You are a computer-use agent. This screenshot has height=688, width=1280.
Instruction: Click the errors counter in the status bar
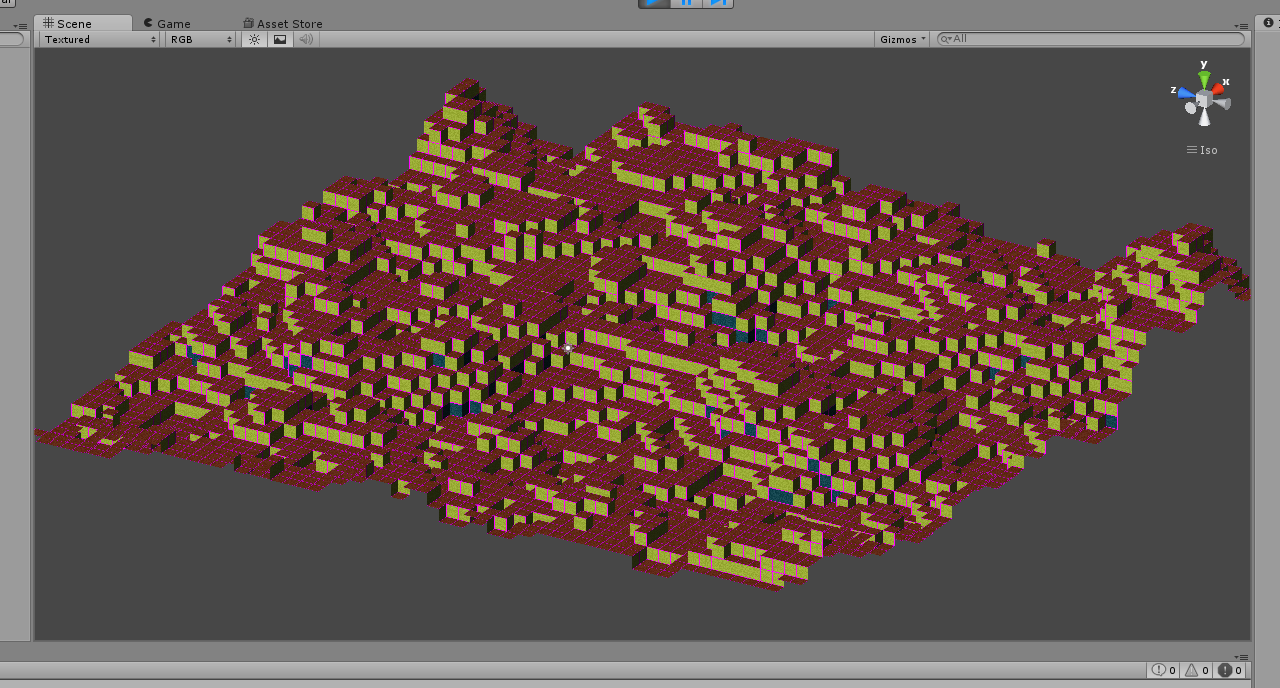click(1228, 670)
